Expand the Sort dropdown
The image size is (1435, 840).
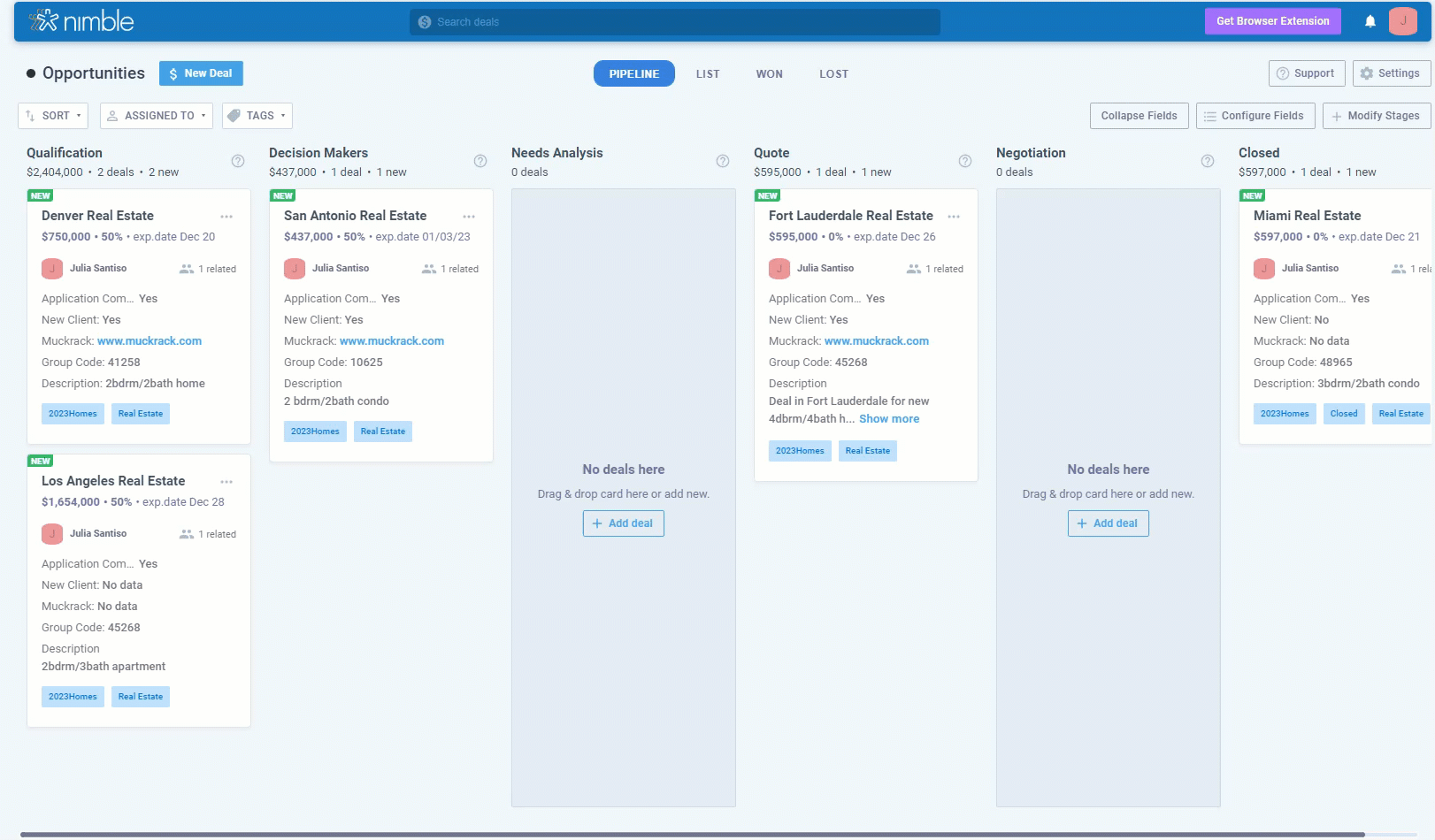(x=53, y=116)
